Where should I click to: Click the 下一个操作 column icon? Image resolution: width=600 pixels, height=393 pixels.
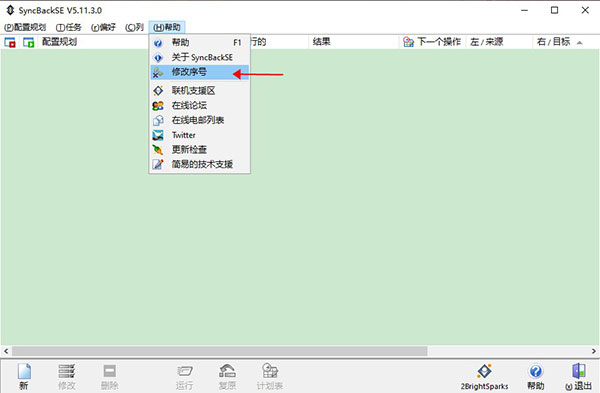click(408, 42)
